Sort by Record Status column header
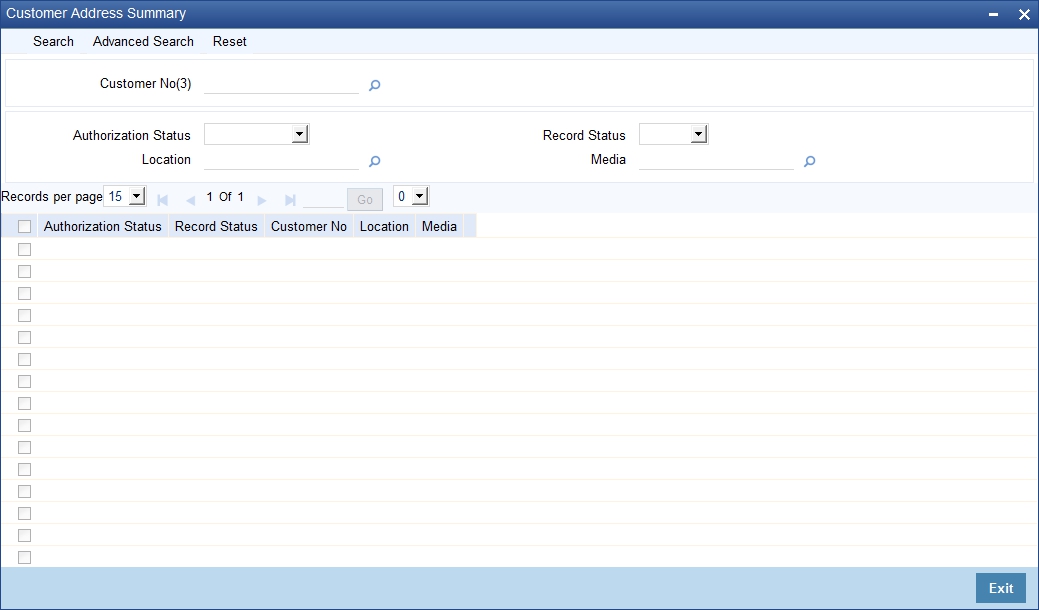The height and width of the screenshot is (610, 1039). pos(216,227)
